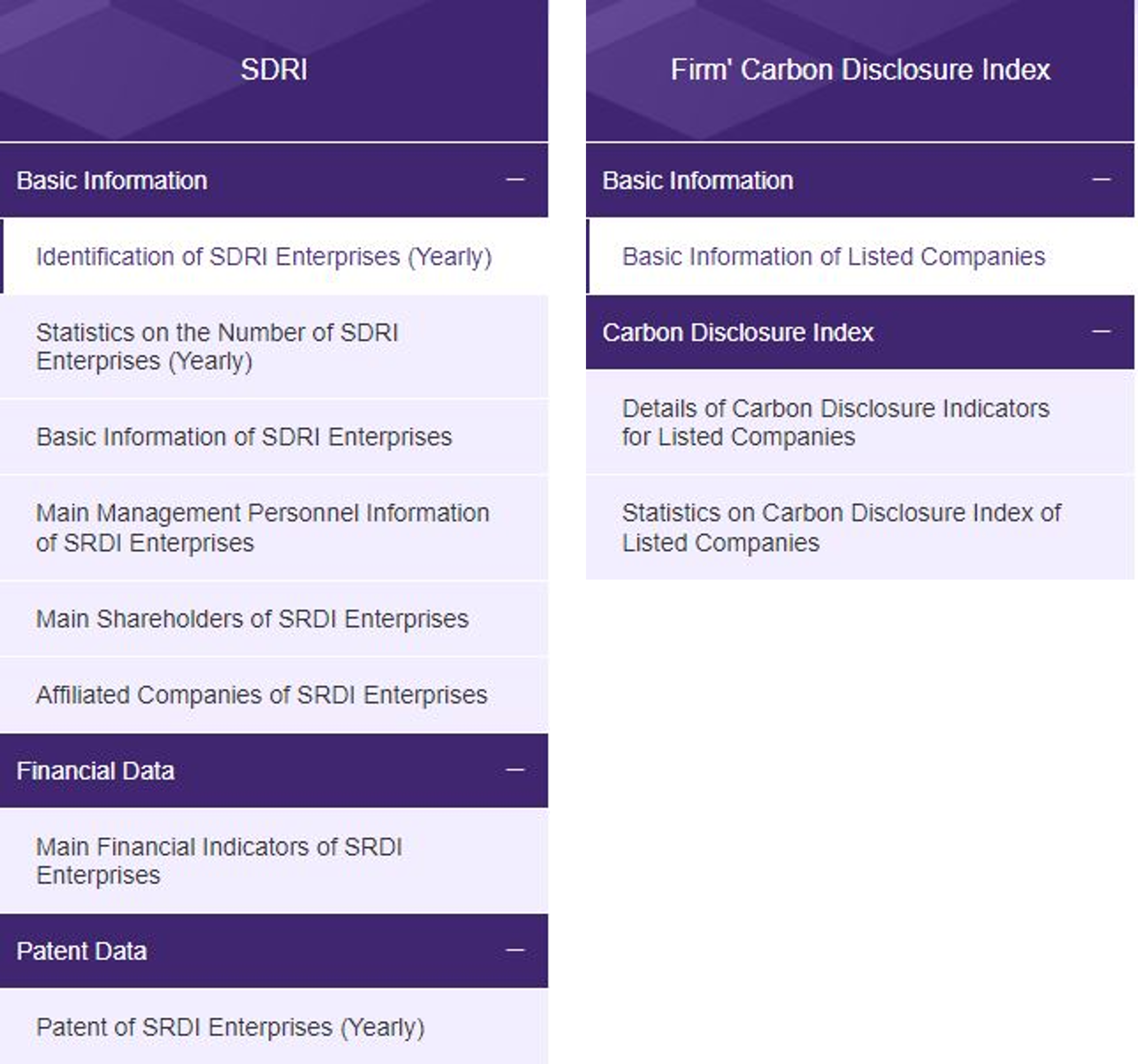This screenshot has width=1138, height=1064.
Task: Open Identification of SDRI Enterprises (Yearly)
Action: click(x=264, y=257)
